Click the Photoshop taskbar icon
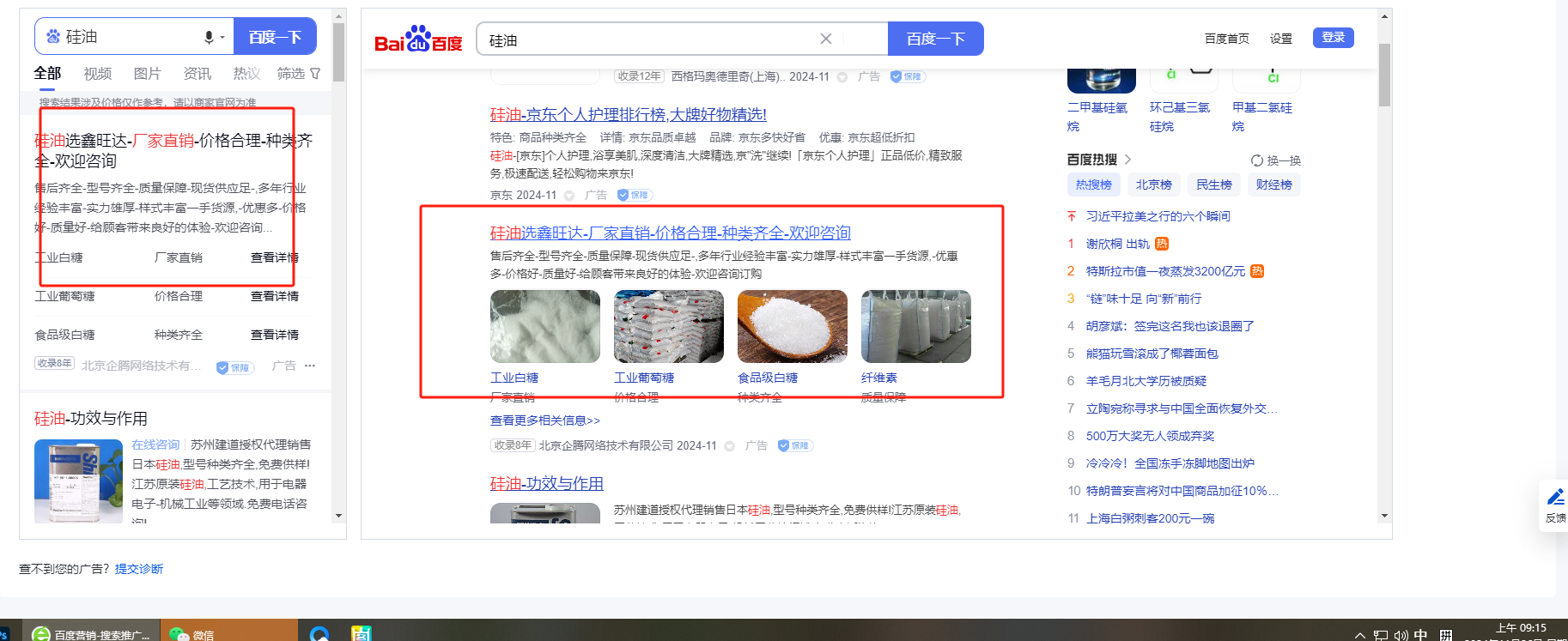Image resolution: width=1568 pixels, height=641 pixels. 3,633
